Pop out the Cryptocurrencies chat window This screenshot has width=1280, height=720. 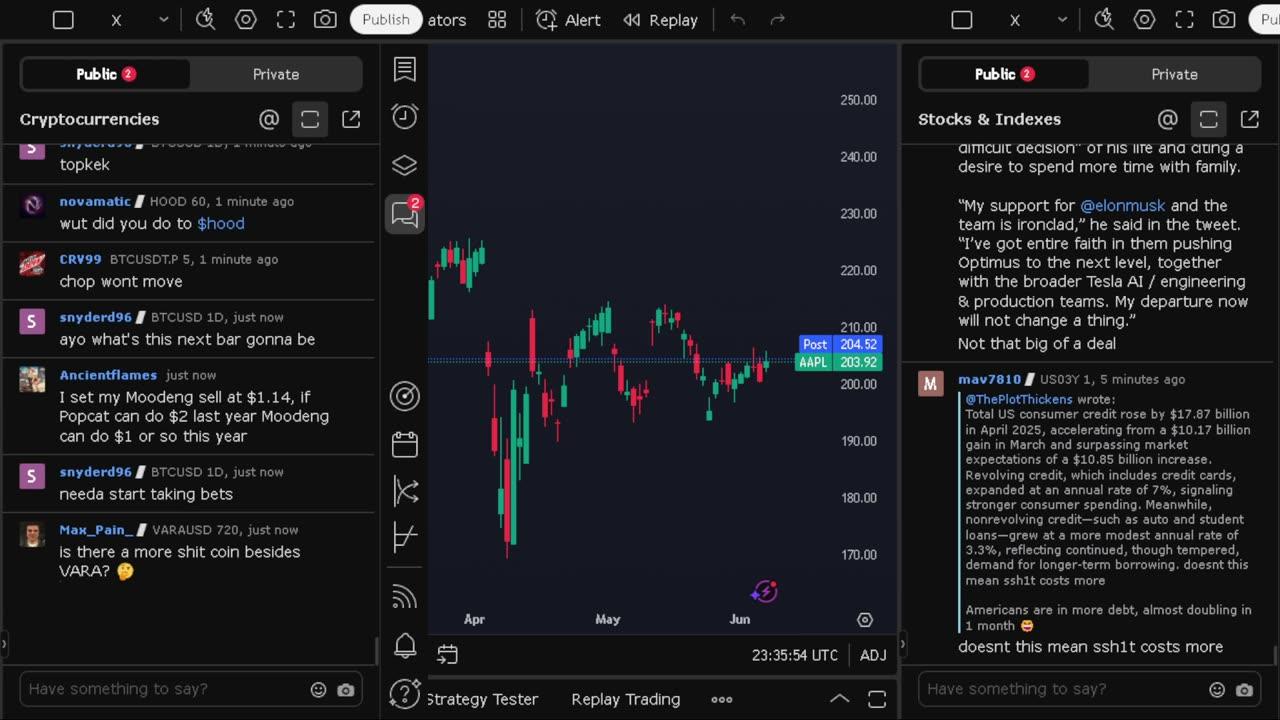pyautogui.click(x=351, y=119)
